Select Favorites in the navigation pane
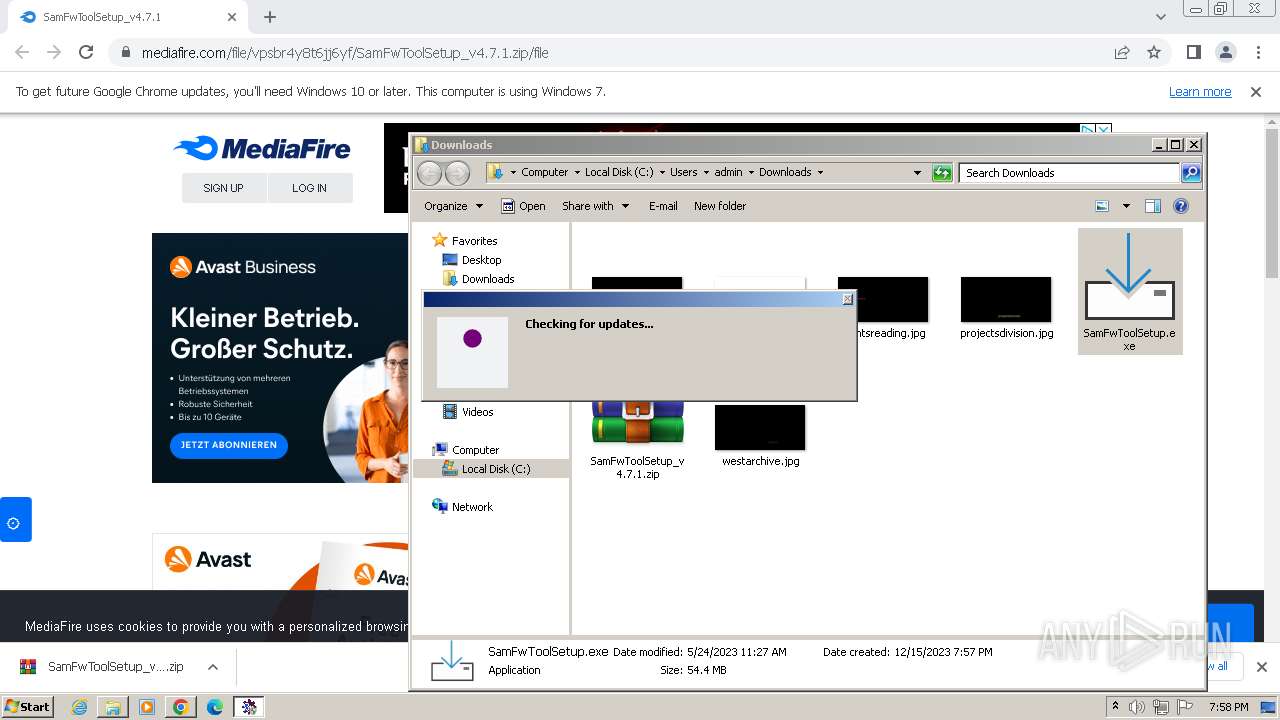This screenshot has width=1280, height=720. click(474, 241)
